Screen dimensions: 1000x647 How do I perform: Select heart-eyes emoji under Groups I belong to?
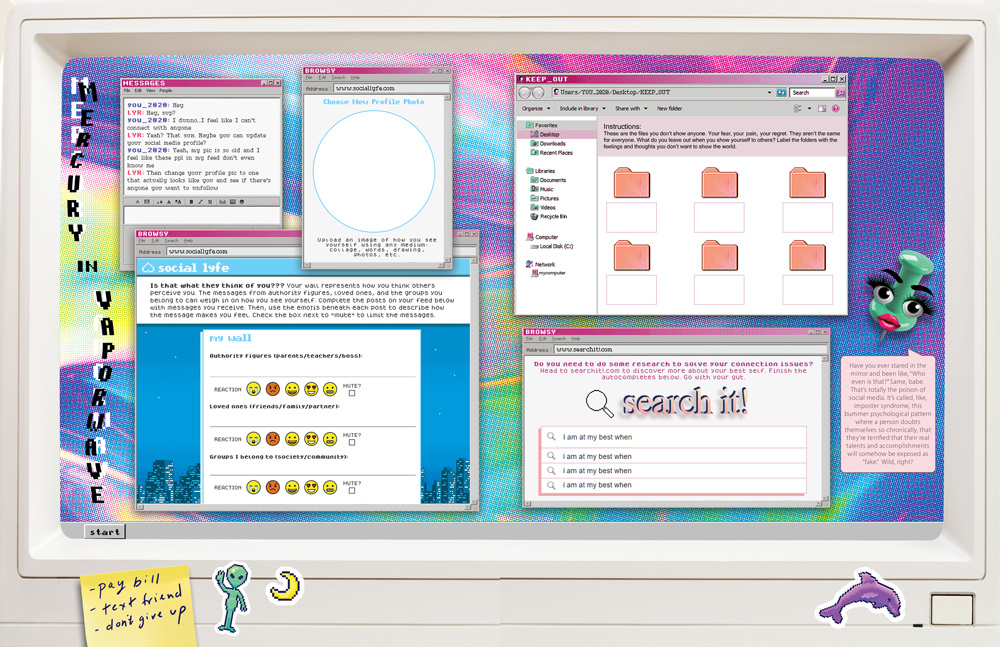(311, 487)
